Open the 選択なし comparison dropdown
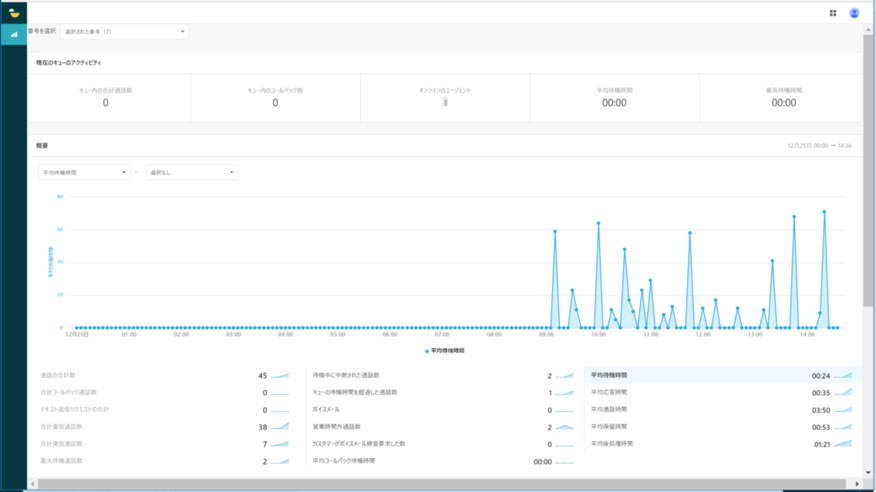Viewport: 876px width, 492px height. click(x=191, y=172)
